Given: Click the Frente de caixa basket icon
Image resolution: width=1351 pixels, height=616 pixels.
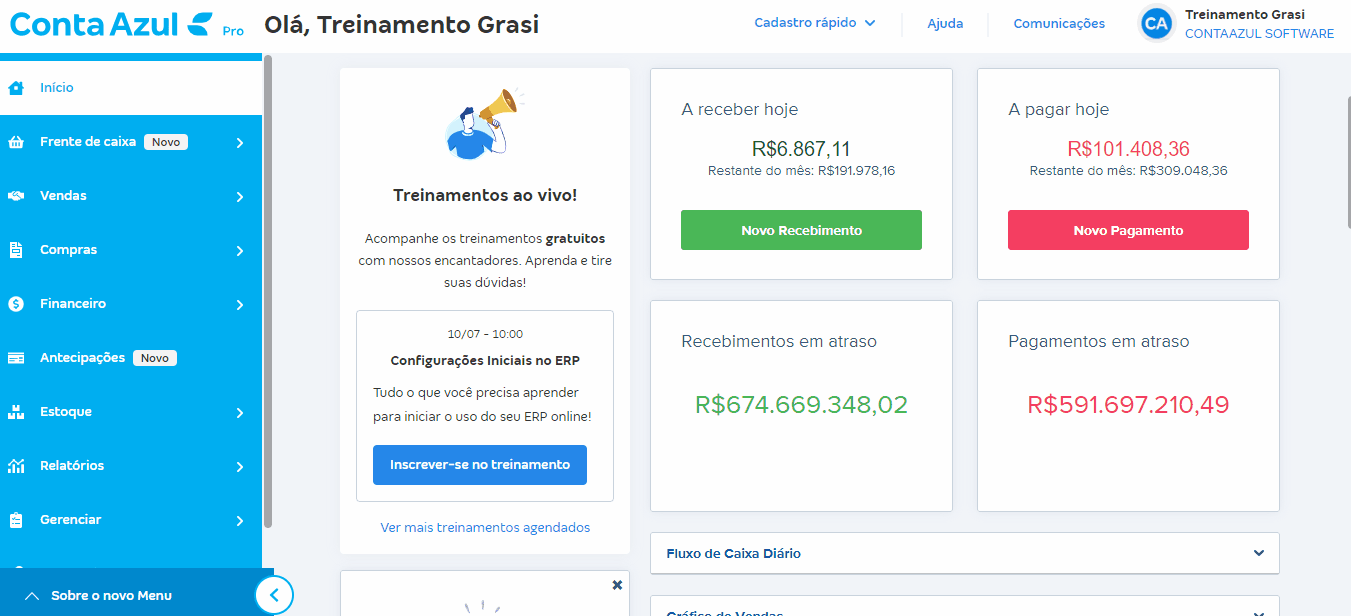Looking at the screenshot, I should point(16,142).
